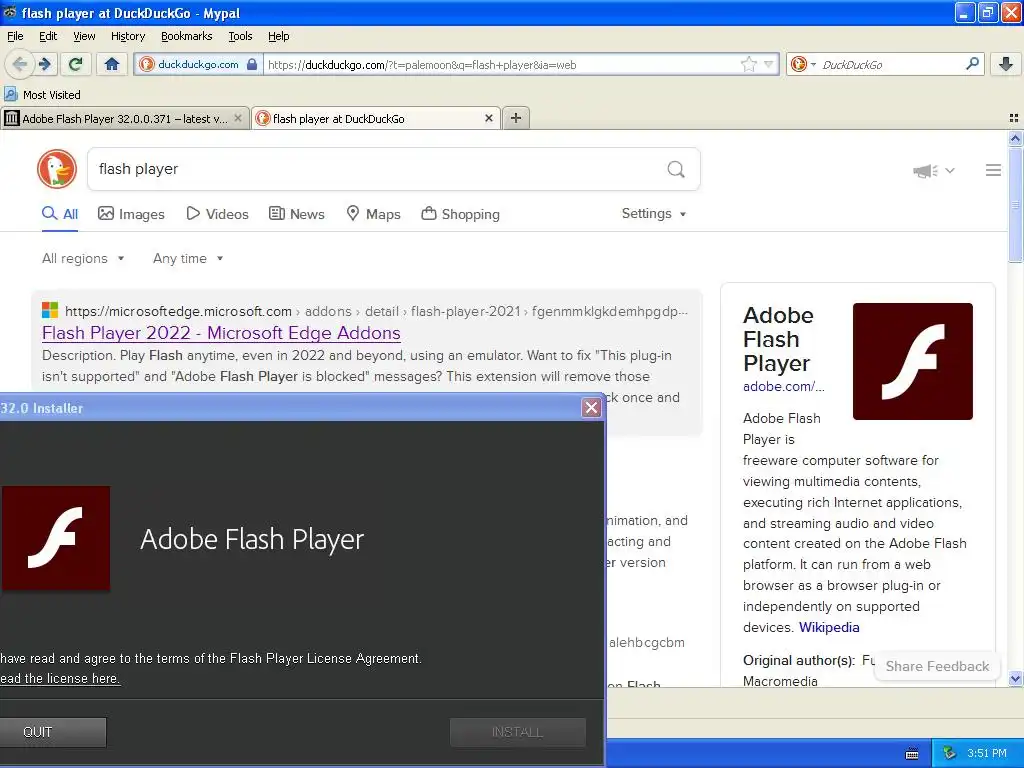Click the search magnifier in browser search box
Image resolution: width=1024 pixels, height=768 pixels.
tap(972, 64)
